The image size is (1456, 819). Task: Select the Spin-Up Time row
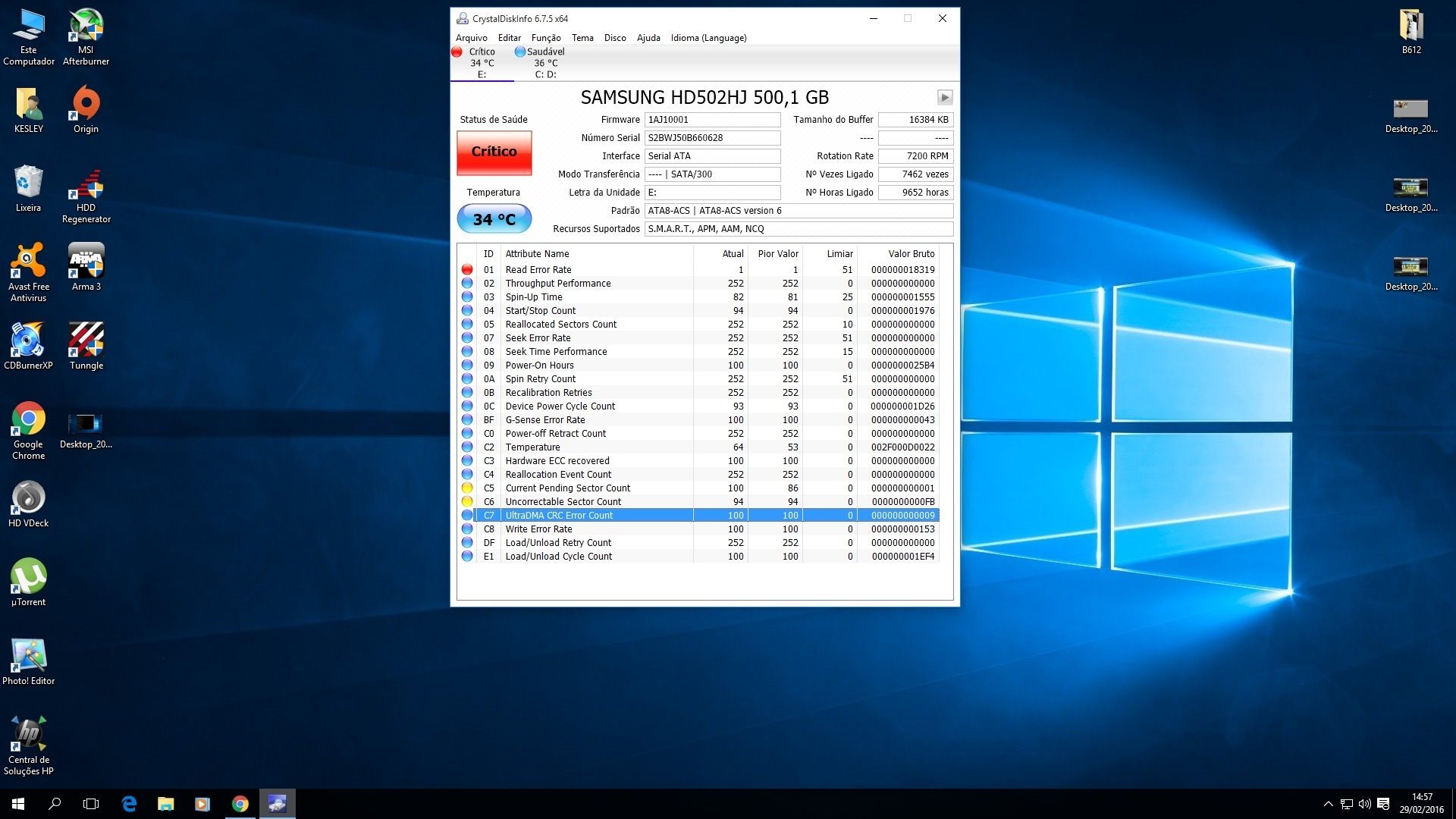pyautogui.click(x=698, y=297)
